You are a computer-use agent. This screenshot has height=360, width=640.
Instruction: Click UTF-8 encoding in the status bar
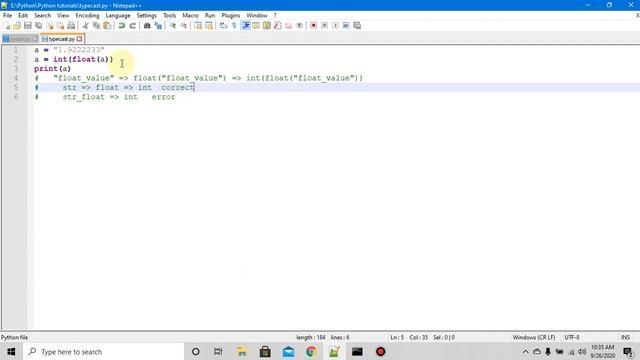[572, 338]
